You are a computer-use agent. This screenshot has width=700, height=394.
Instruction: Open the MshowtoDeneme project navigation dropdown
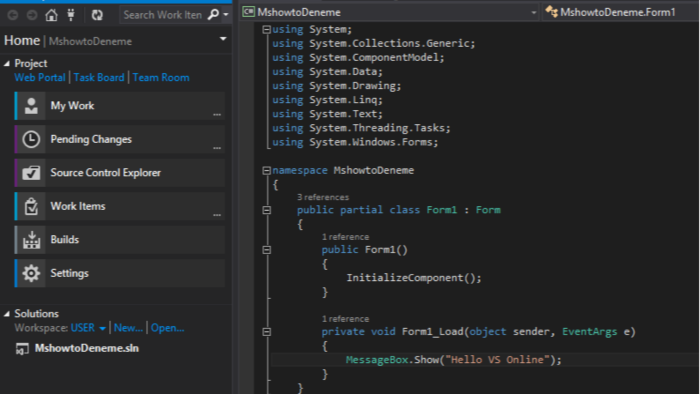coord(533,12)
